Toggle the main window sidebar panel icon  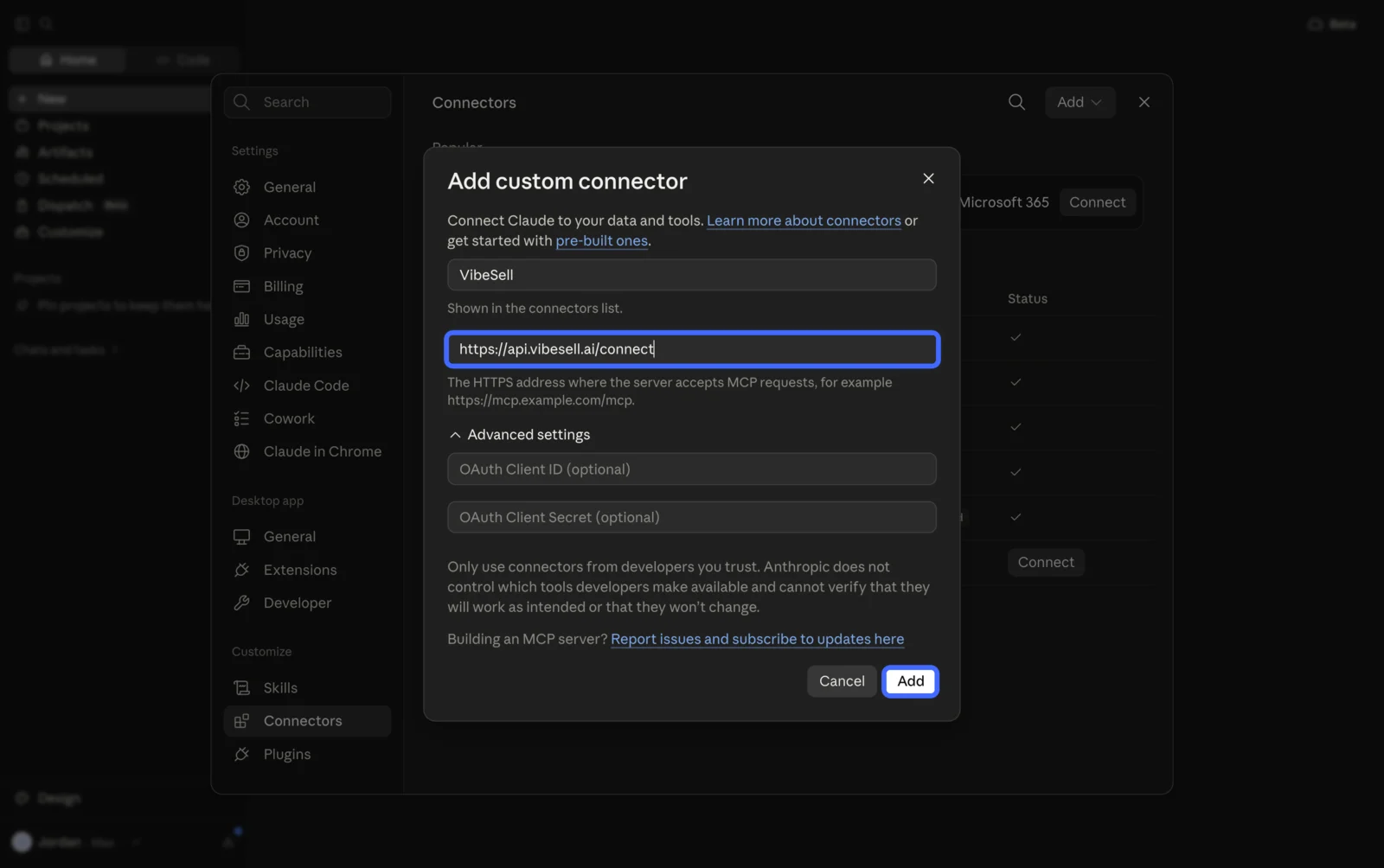click(x=22, y=24)
